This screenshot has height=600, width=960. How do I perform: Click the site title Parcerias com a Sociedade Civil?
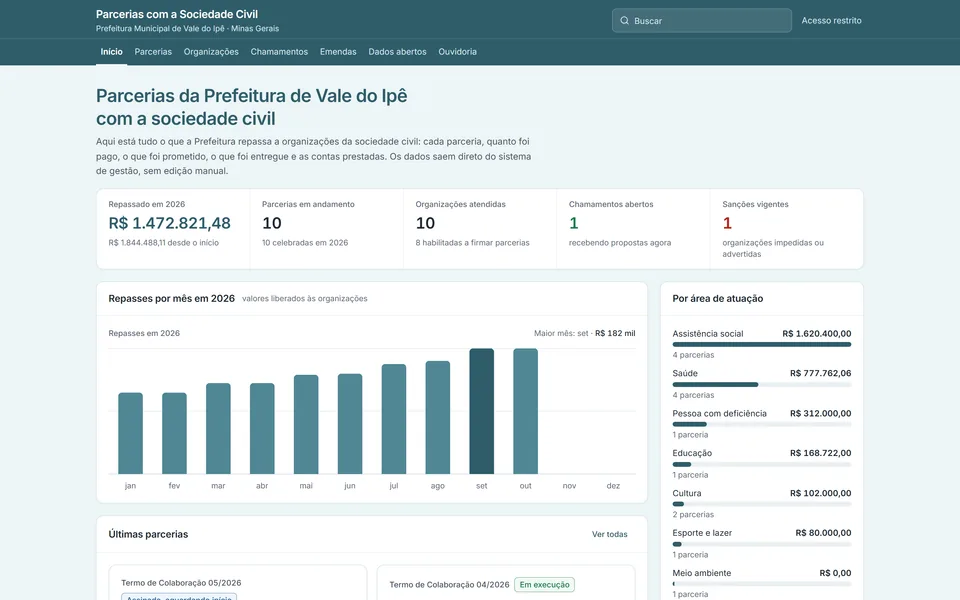click(177, 14)
